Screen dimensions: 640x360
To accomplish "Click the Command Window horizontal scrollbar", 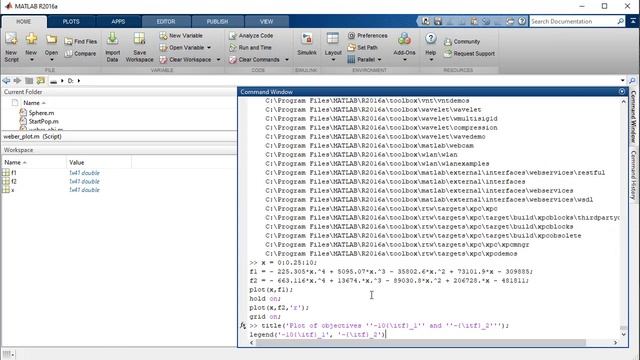I will 420,343.
